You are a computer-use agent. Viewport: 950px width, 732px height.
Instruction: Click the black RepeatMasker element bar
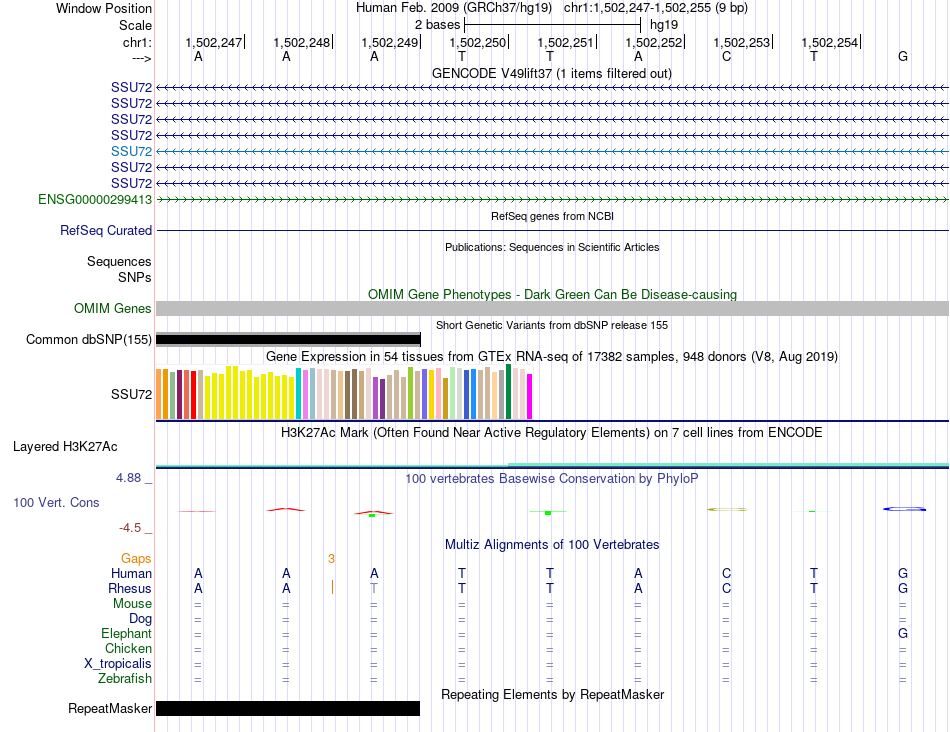point(288,708)
